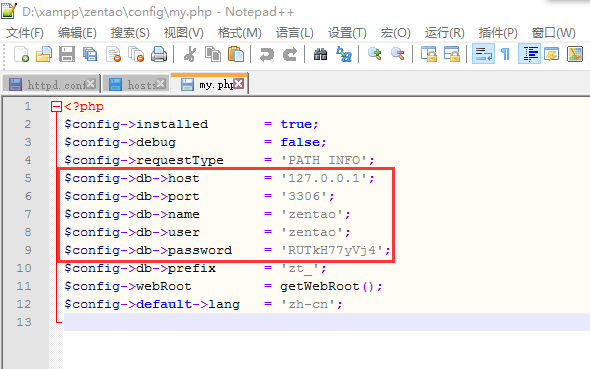
Task: Open Find using the binoculars icon
Action: 320,54
